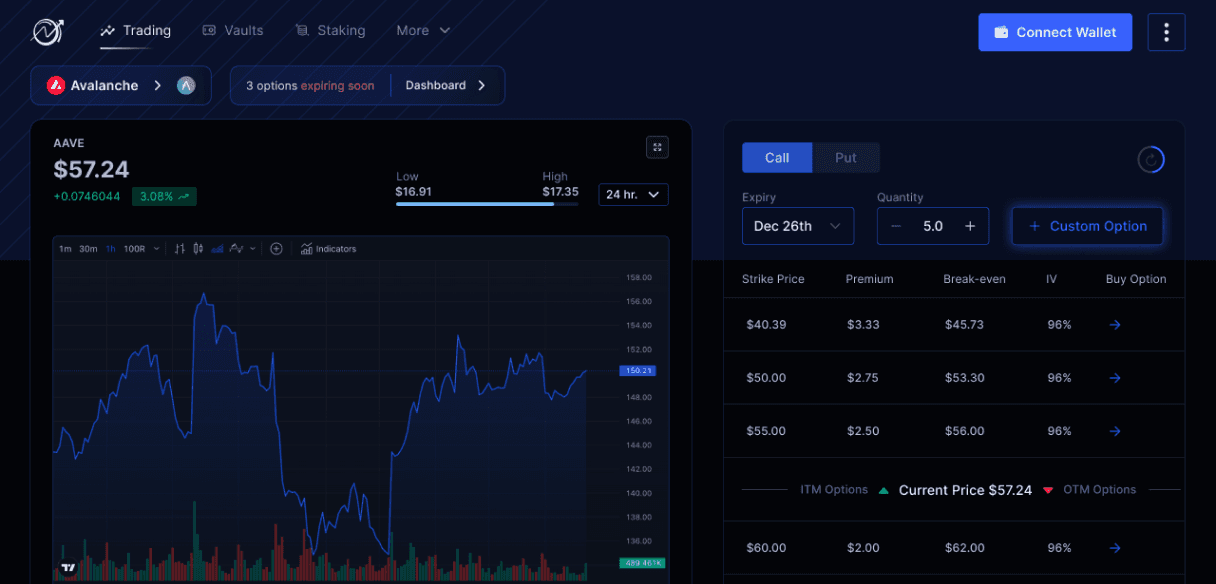Switch to Put options
Image resolution: width=1216 pixels, height=584 pixels.
click(846, 158)
